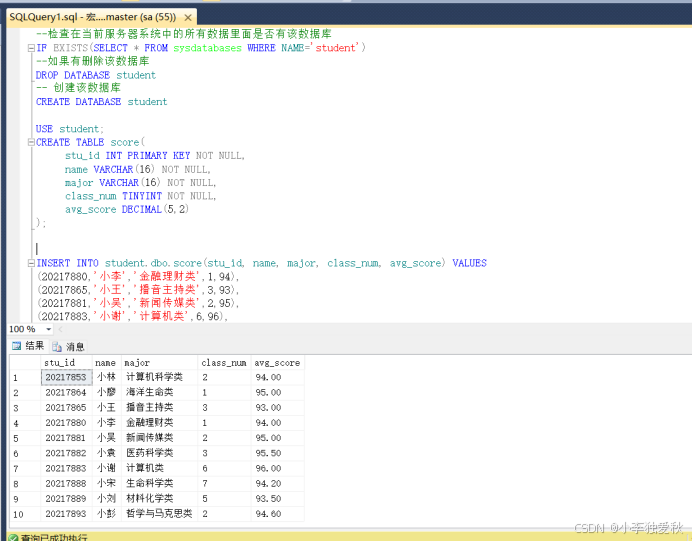Close the SQLQuery1.sql tab
Screen dimensions: 692x542
tap(188, 18)
